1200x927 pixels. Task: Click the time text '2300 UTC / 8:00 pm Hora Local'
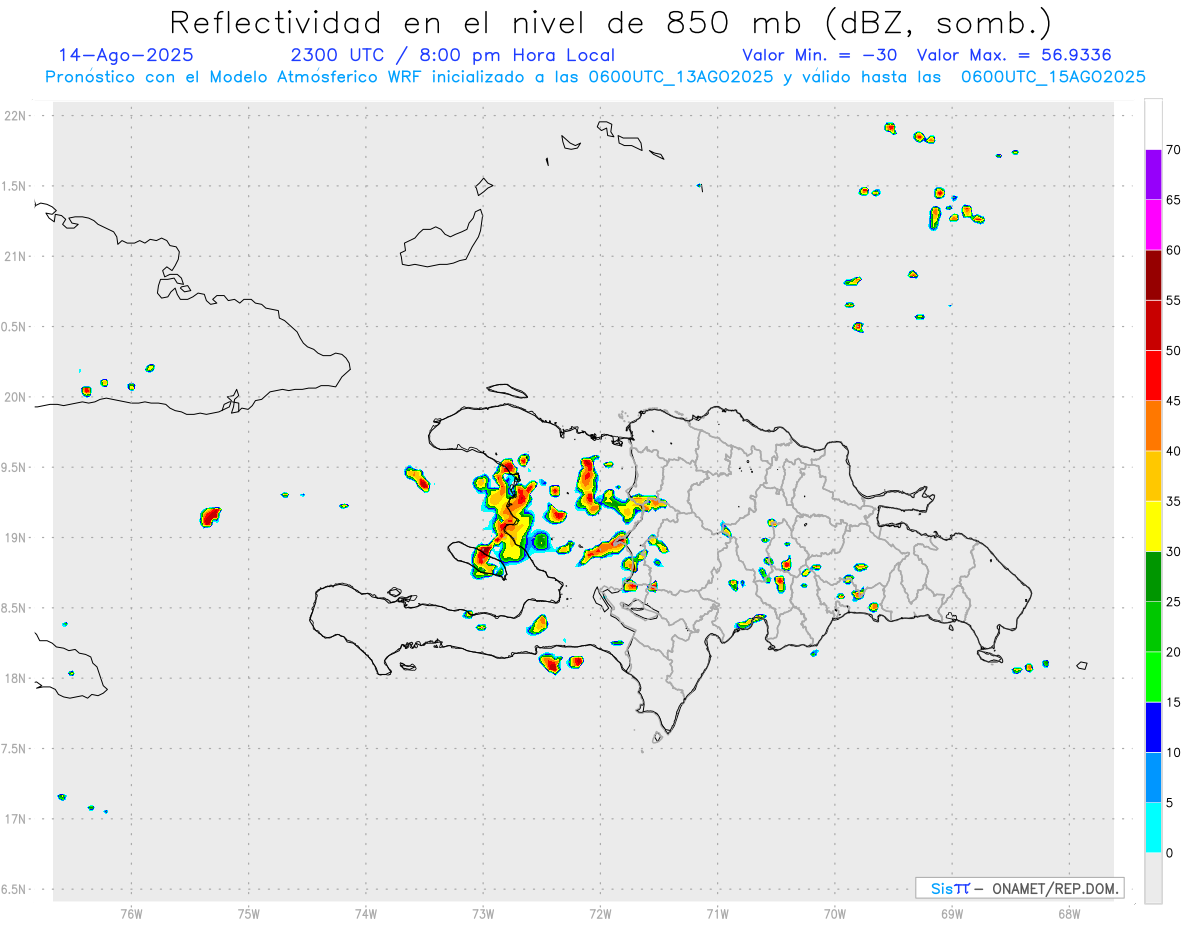(452, 55)
